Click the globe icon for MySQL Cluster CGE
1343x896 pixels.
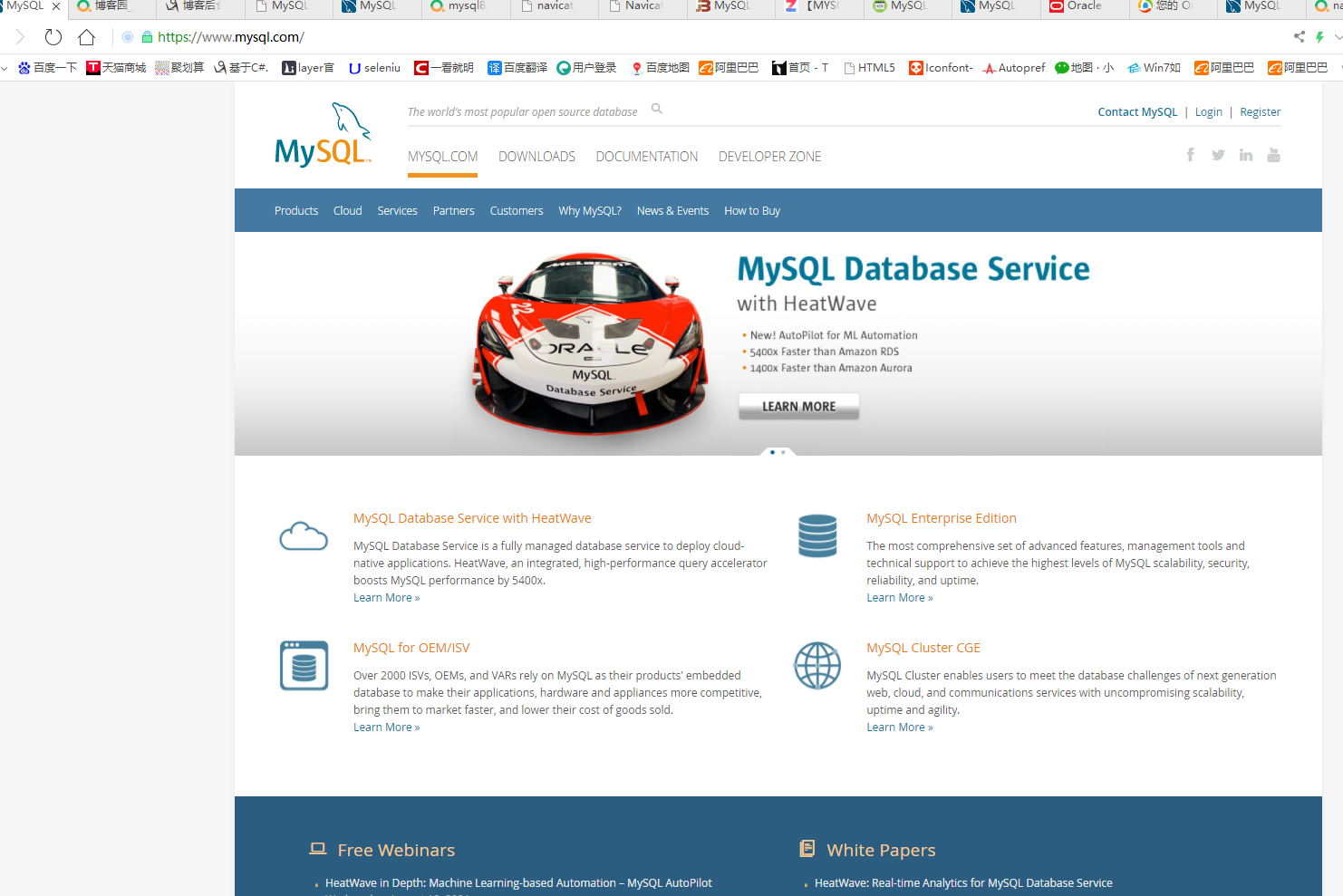pos(817,666)
